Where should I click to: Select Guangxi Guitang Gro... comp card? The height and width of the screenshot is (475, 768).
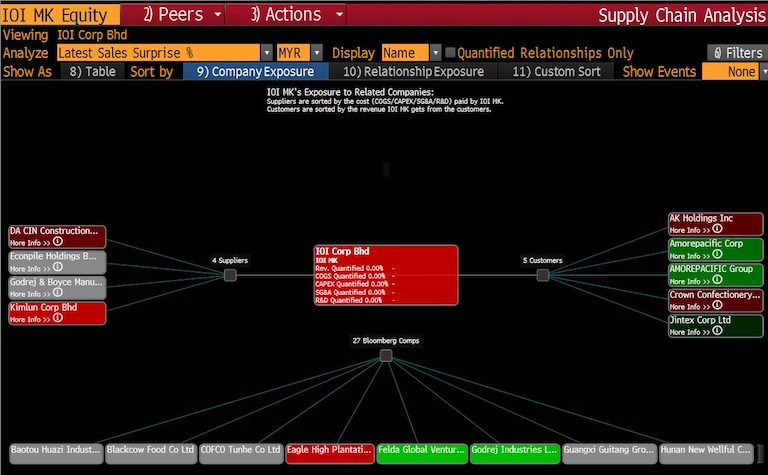[609, 453]
